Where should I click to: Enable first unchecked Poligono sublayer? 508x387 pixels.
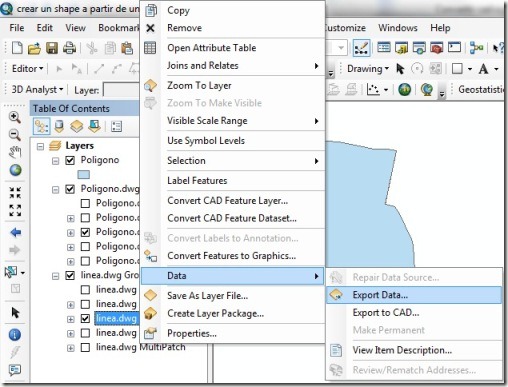[85, 203]
